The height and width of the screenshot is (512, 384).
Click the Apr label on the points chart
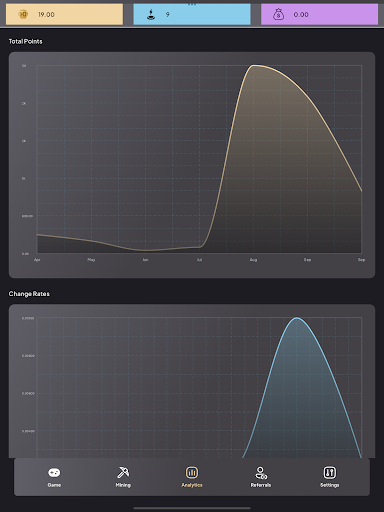(37, 260)
